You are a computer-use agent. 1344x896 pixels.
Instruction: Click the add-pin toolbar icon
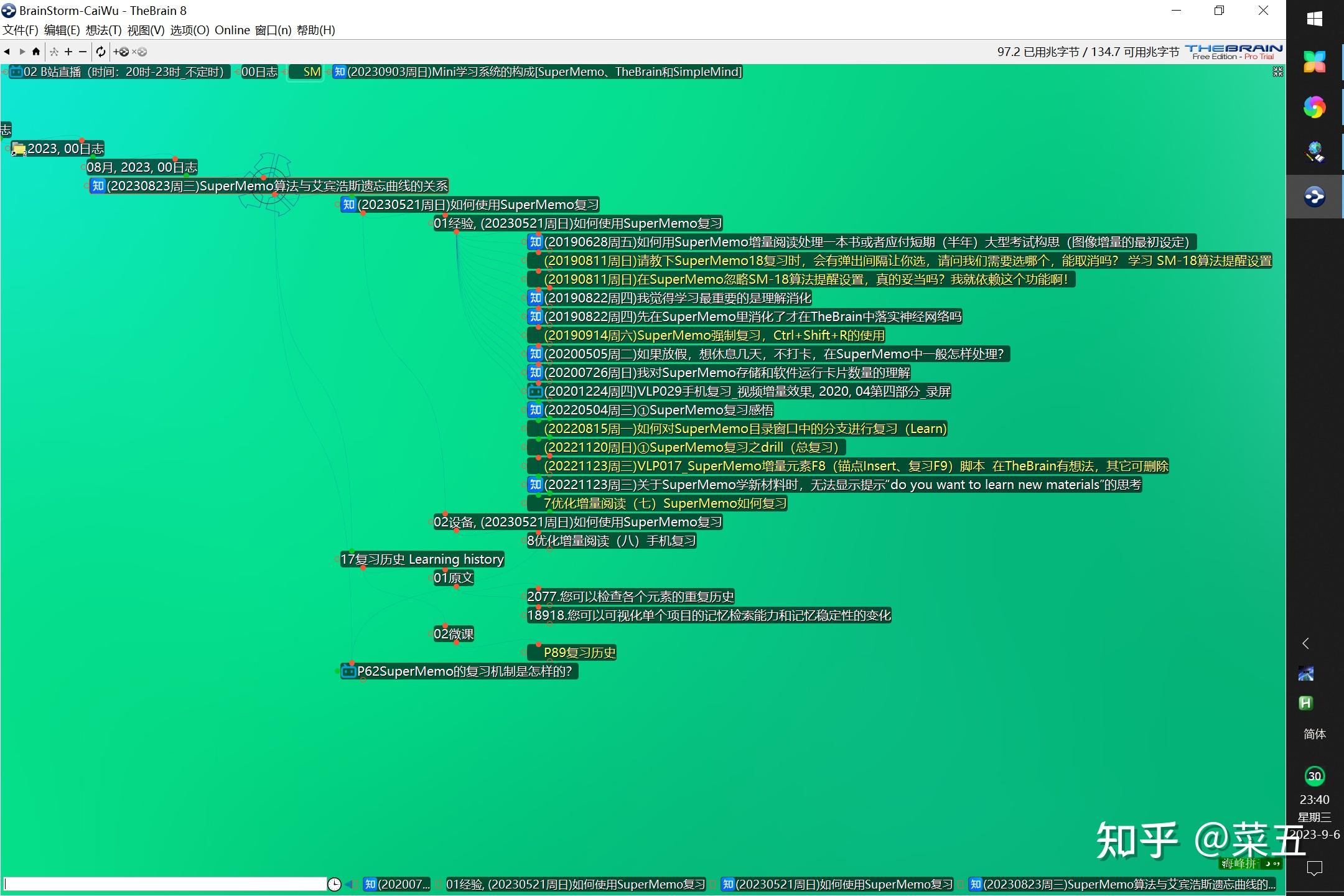[x=121, y=52]
